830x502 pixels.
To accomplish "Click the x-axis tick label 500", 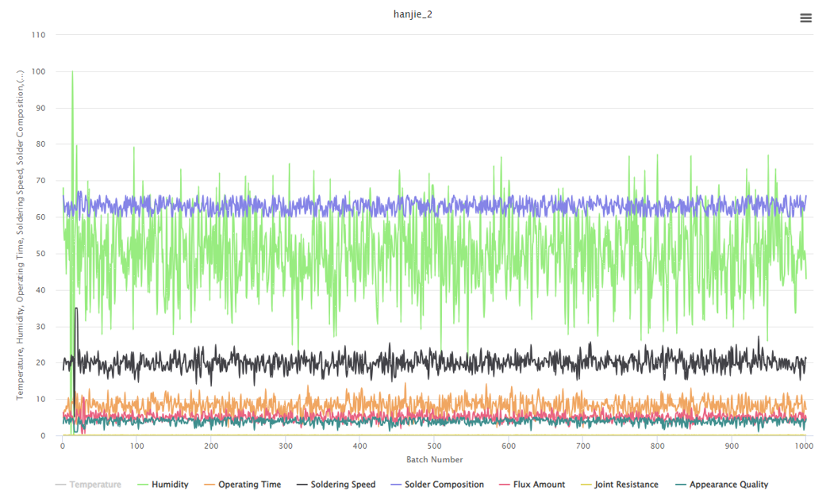I will click(x=434, y=447).
